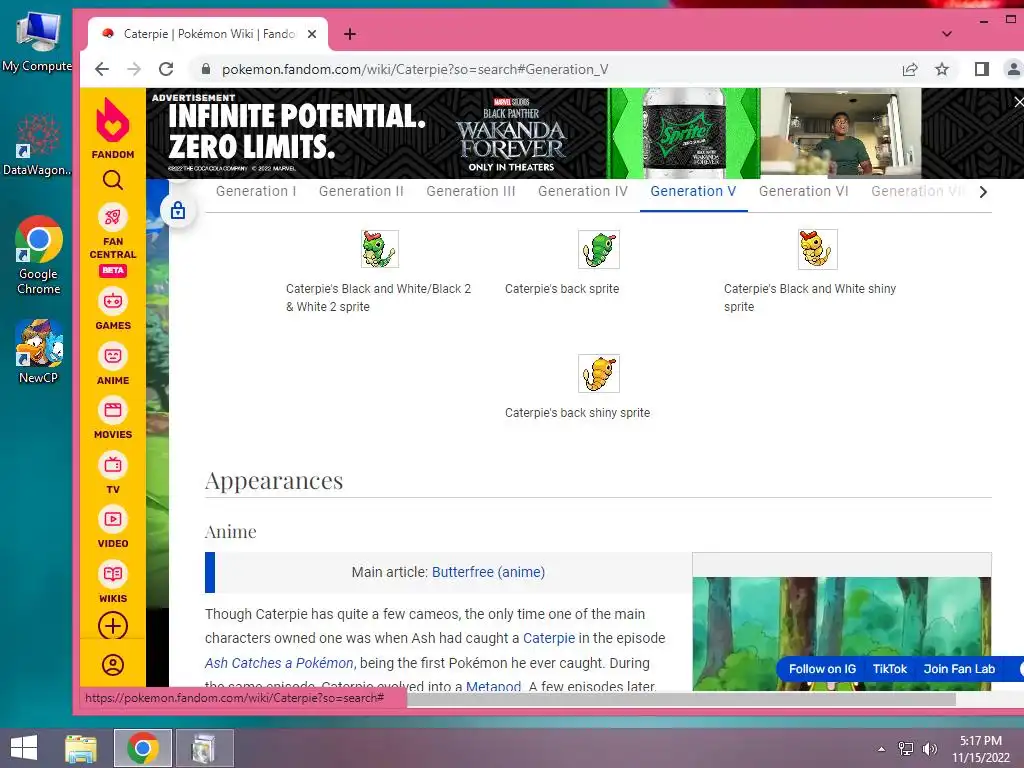Click the Chrome taskbar button

click(143, 748)
